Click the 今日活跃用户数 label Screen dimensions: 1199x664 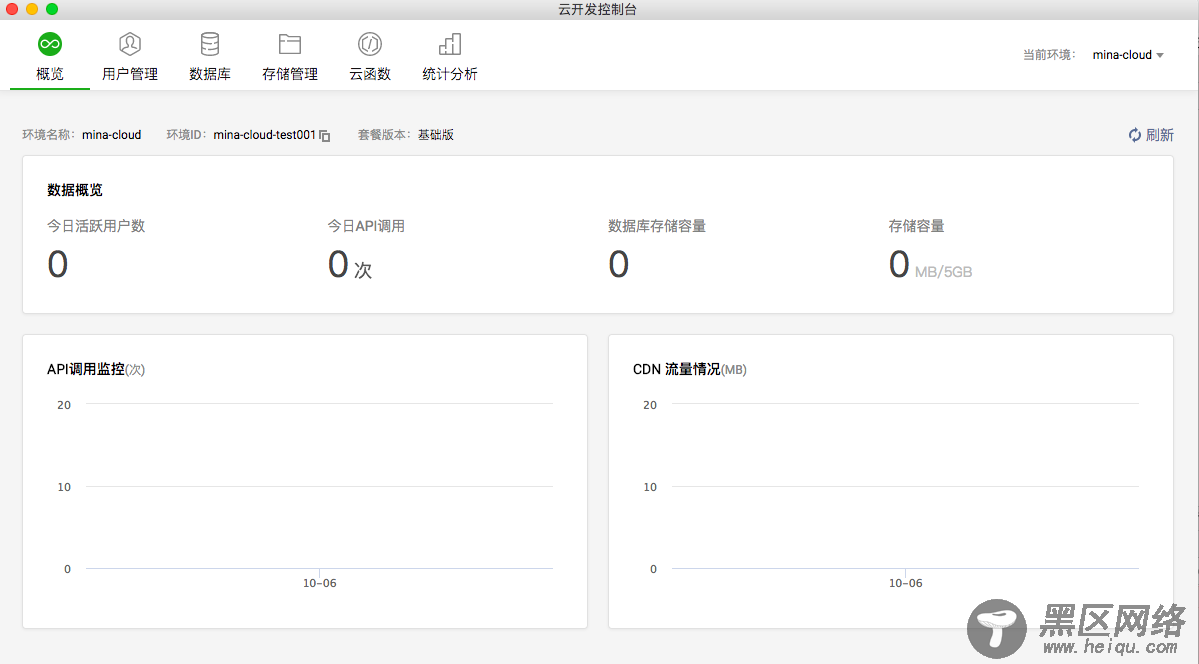pyautogui.click(x=96, y=226)
